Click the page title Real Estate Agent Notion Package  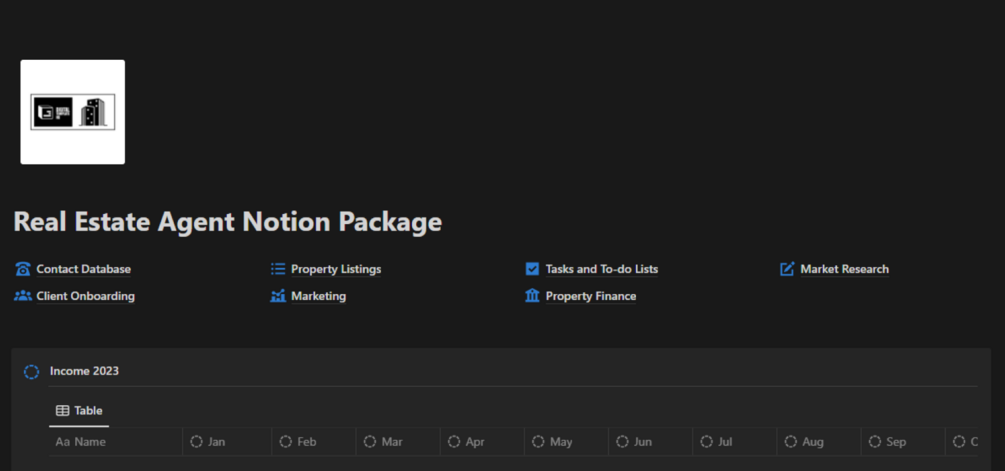tap(228, 221)
